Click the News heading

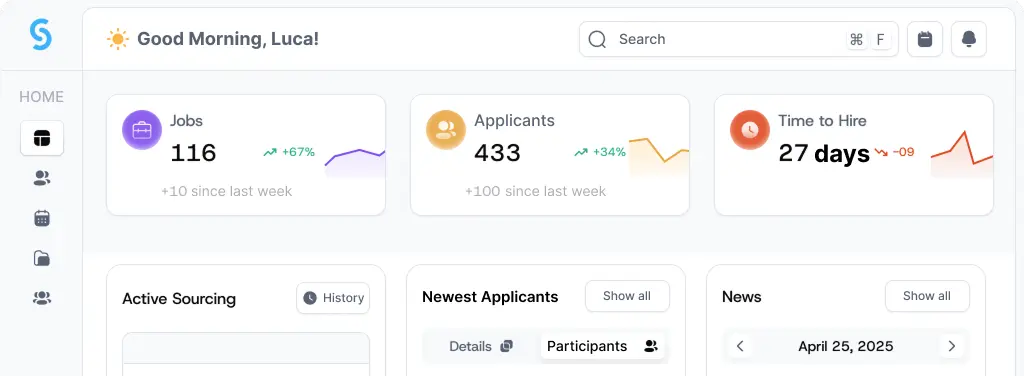[x=742, y=297]
